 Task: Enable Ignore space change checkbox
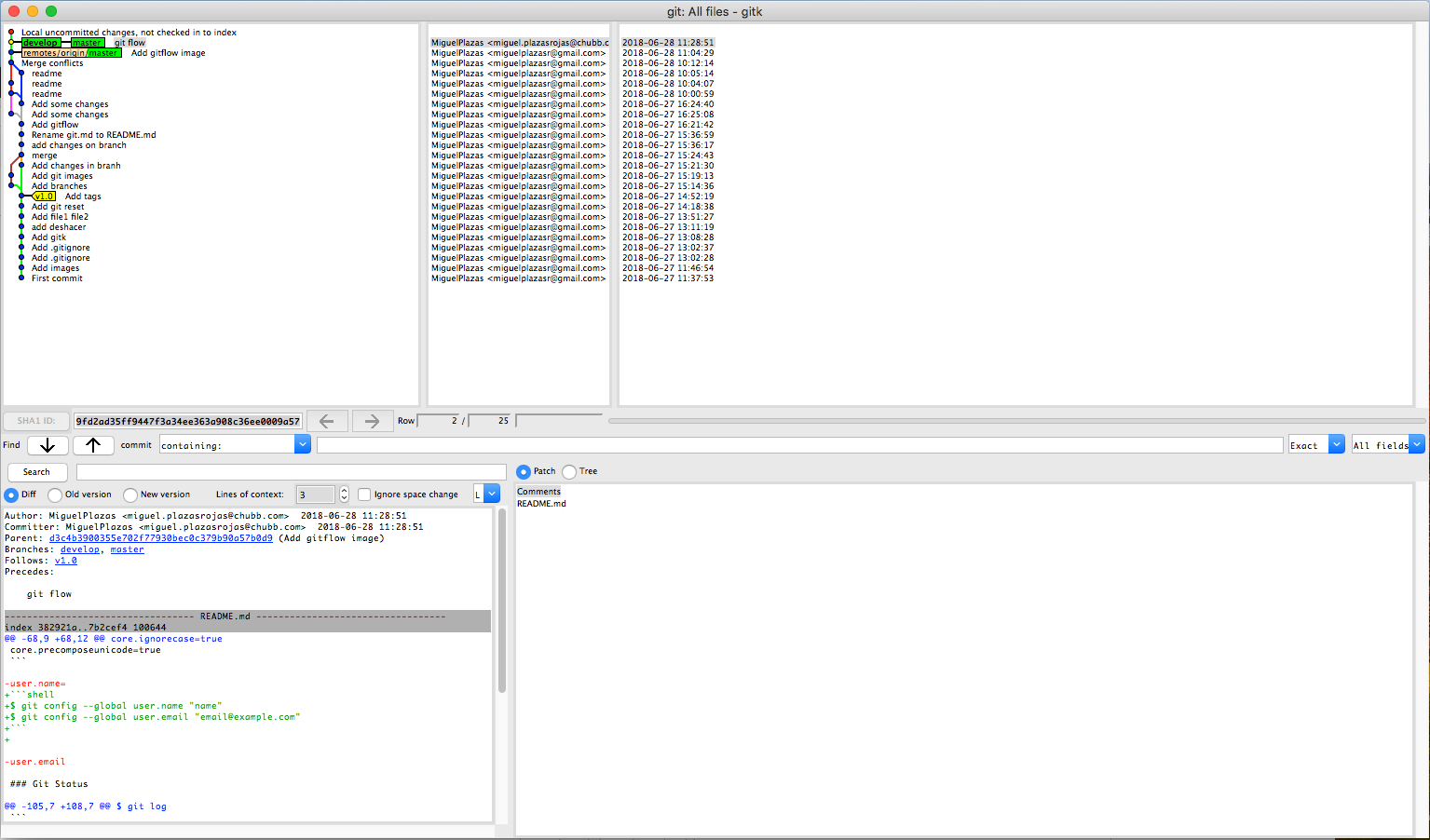coord(364,495)
